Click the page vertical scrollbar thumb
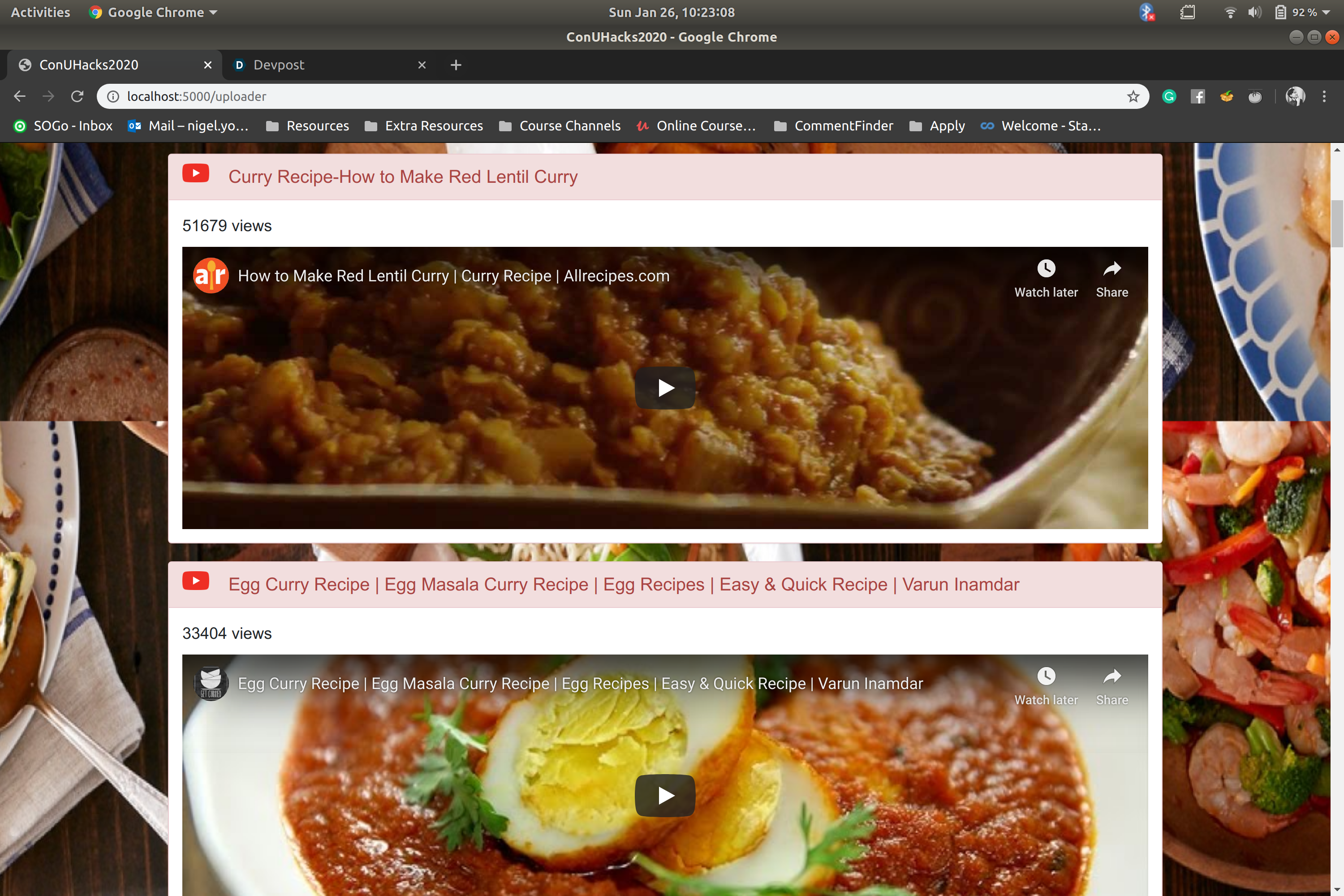Viewport: 1344px width, 896px height. point(1336,224)
